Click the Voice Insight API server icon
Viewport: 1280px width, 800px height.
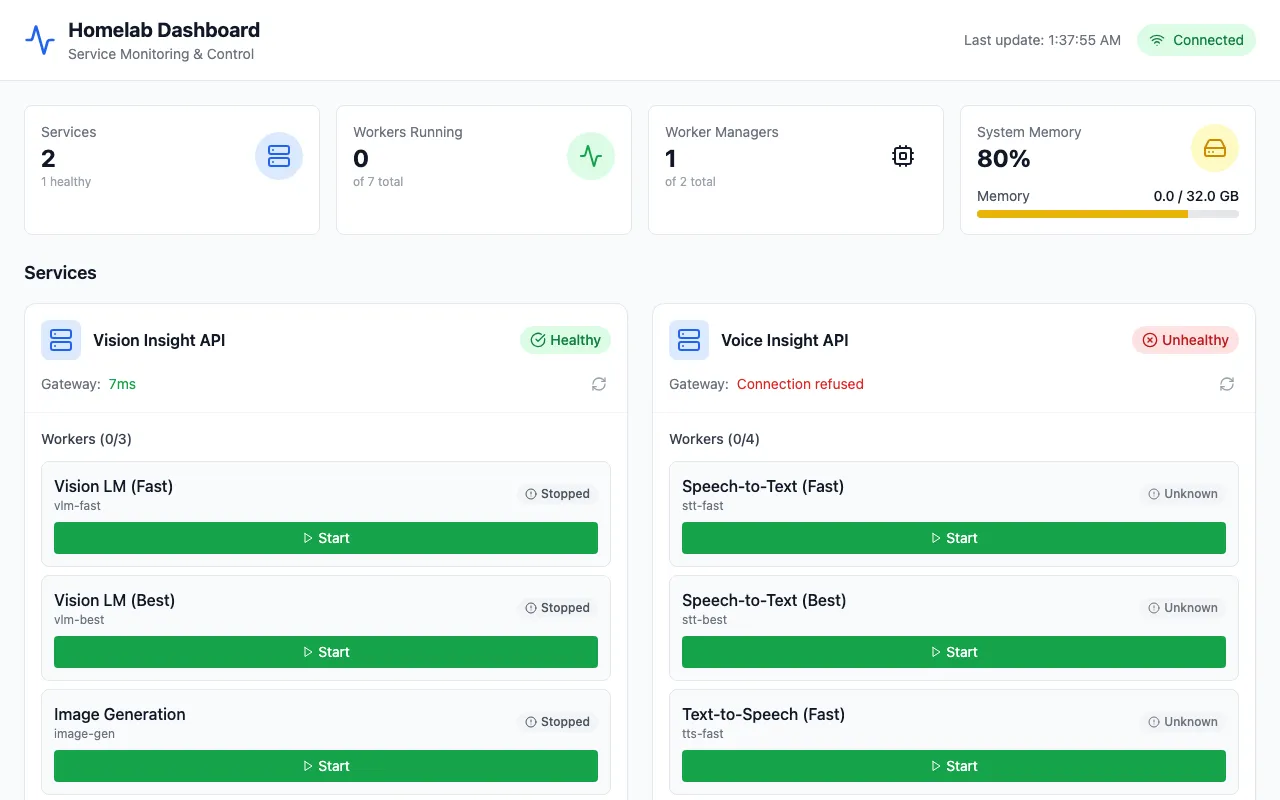tap(689, 340)
